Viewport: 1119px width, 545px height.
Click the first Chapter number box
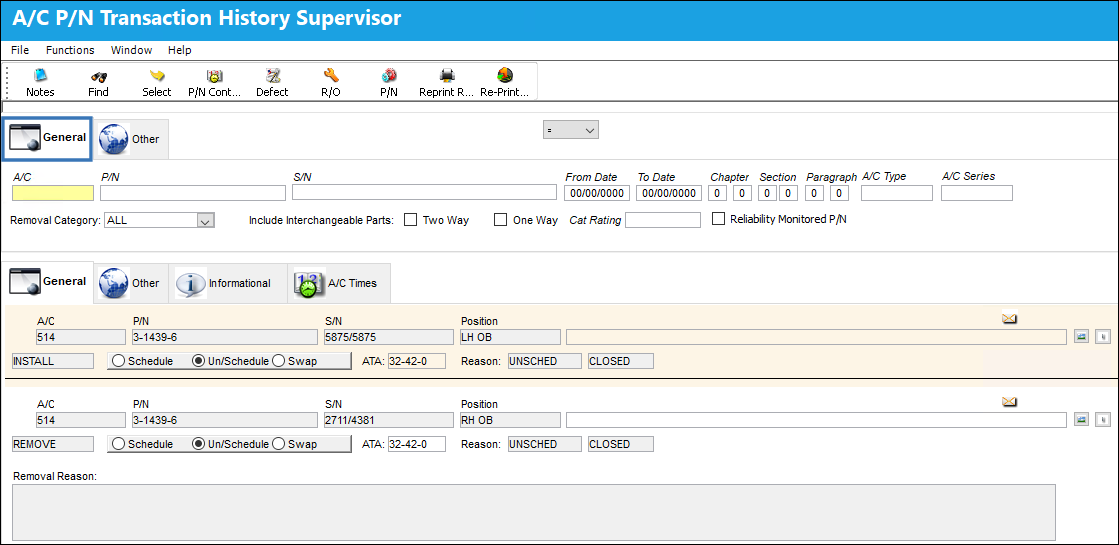pos(717,193)
